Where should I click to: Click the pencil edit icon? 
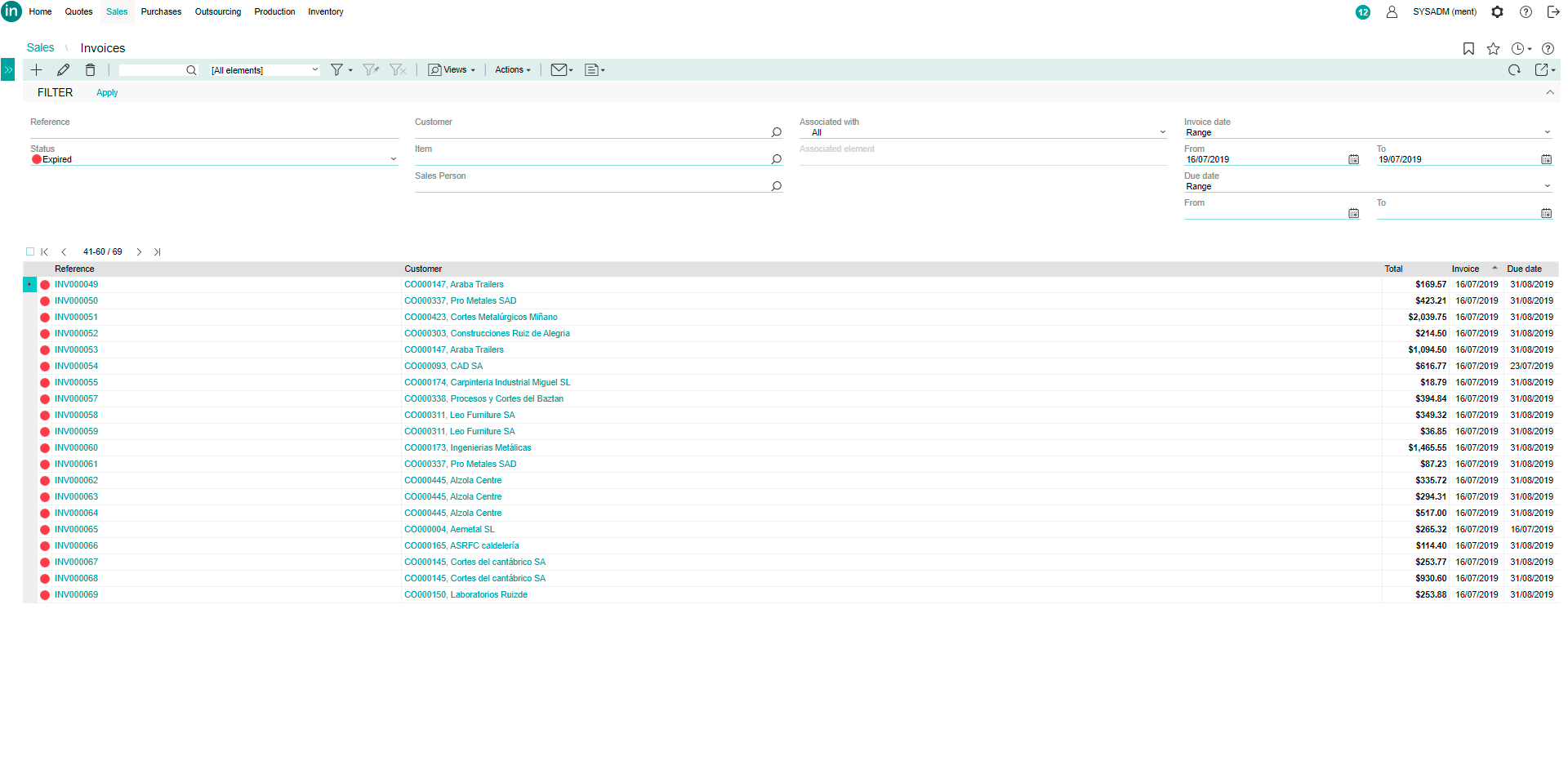tap(63, 70)
